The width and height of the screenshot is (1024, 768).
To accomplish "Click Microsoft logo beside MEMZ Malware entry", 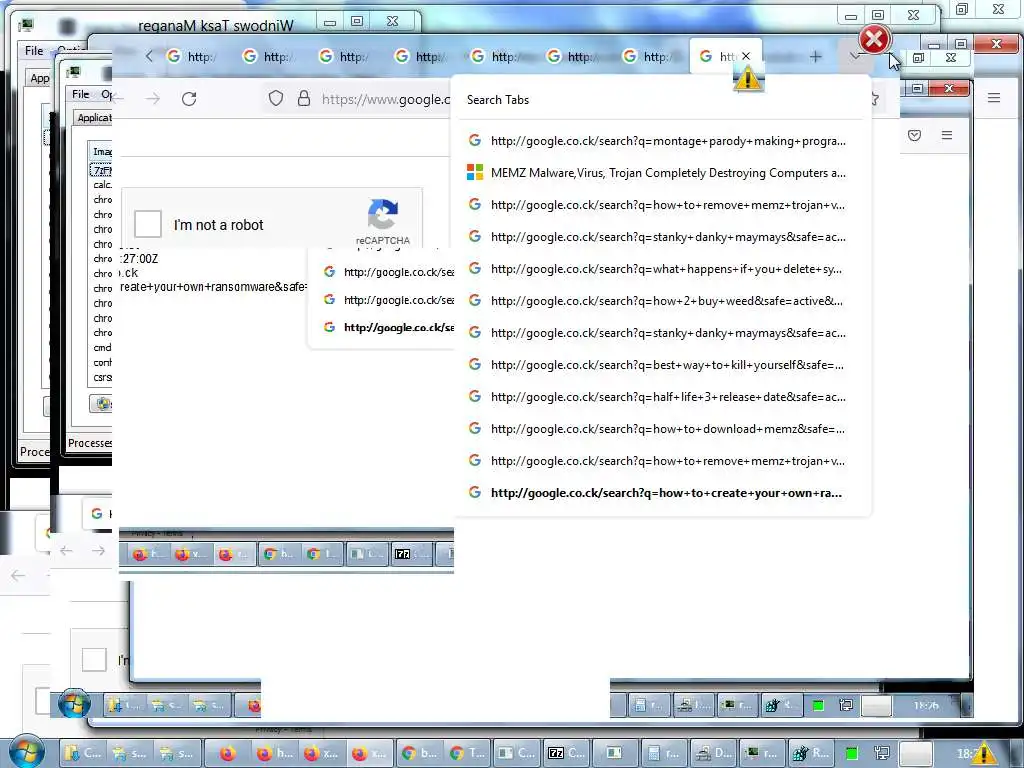I will click(475, 172).
